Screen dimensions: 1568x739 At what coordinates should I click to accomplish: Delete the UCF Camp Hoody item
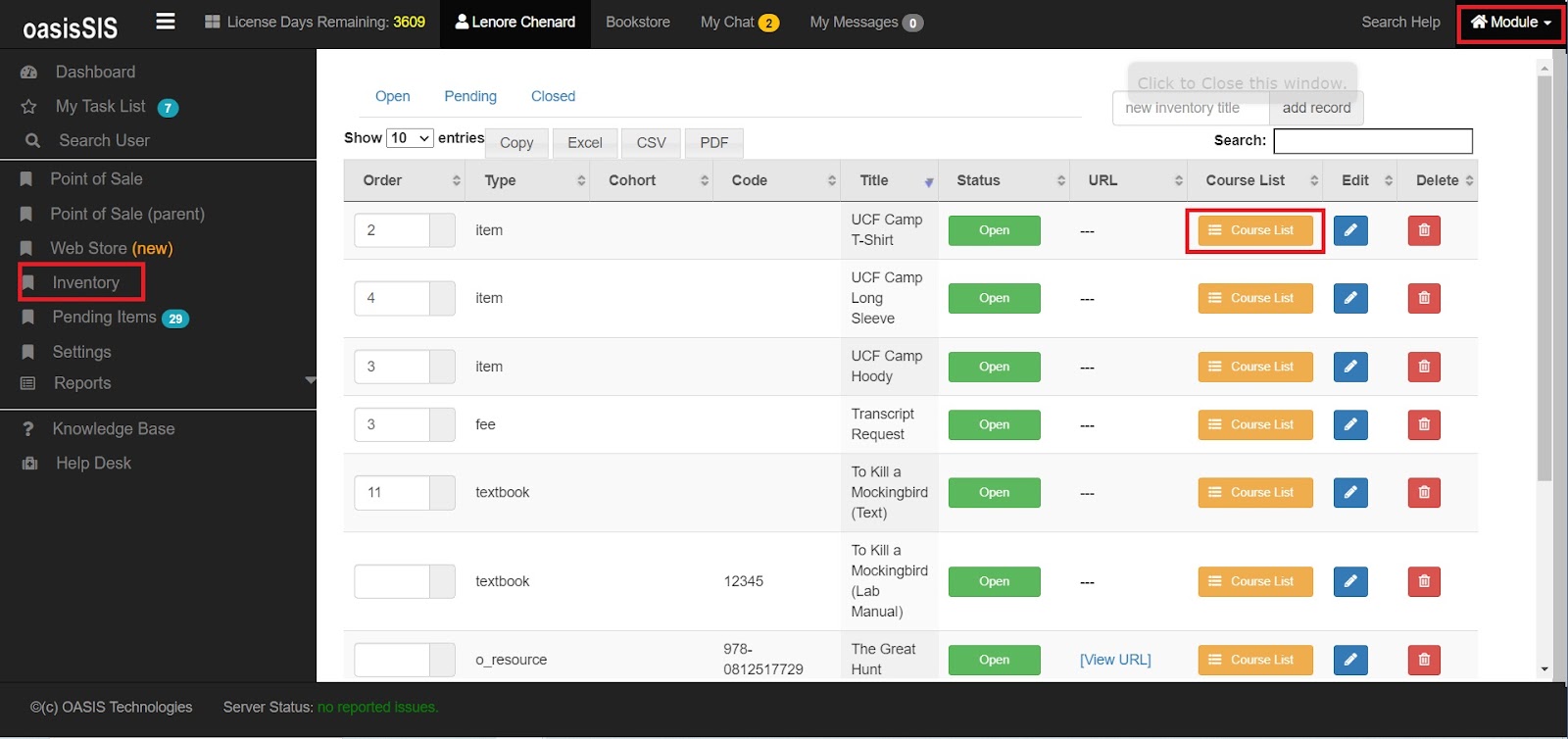[1424, 367]
